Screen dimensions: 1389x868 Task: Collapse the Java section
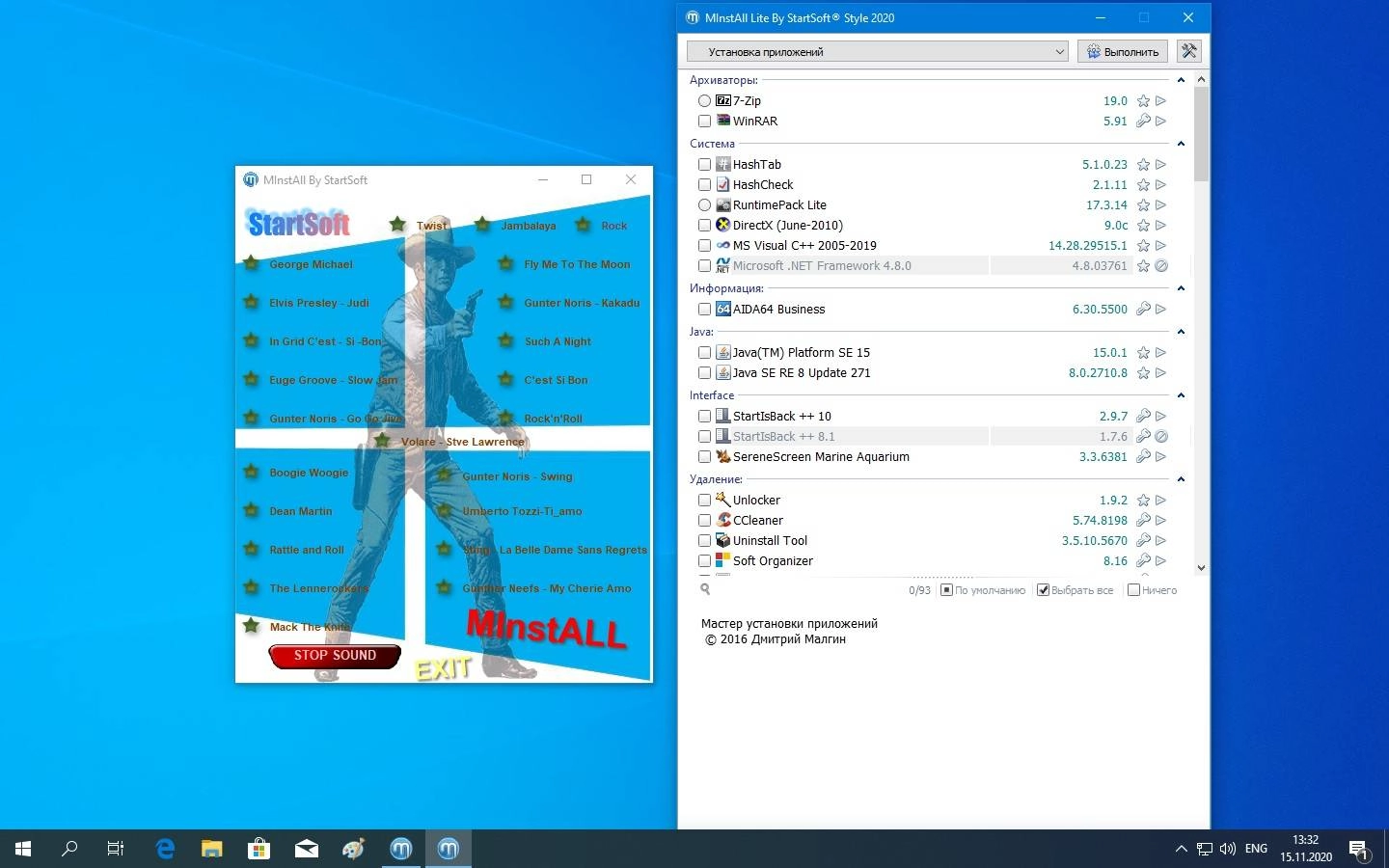[1181, 332]
